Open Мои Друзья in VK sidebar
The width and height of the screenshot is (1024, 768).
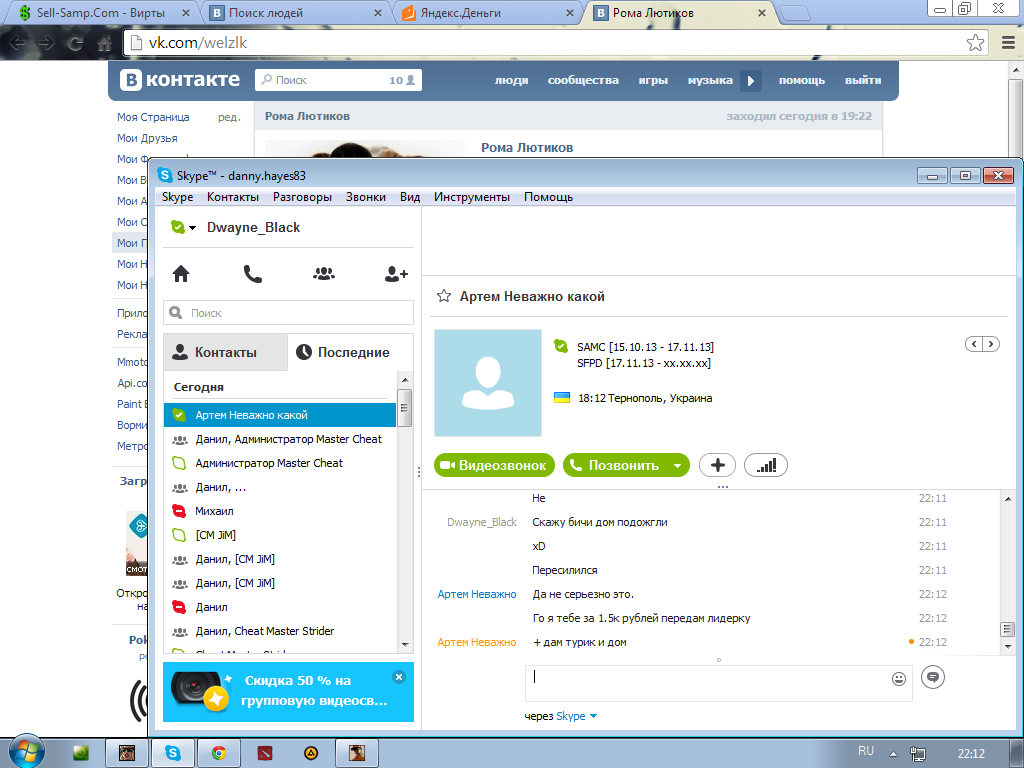click(x=147, y=138)
